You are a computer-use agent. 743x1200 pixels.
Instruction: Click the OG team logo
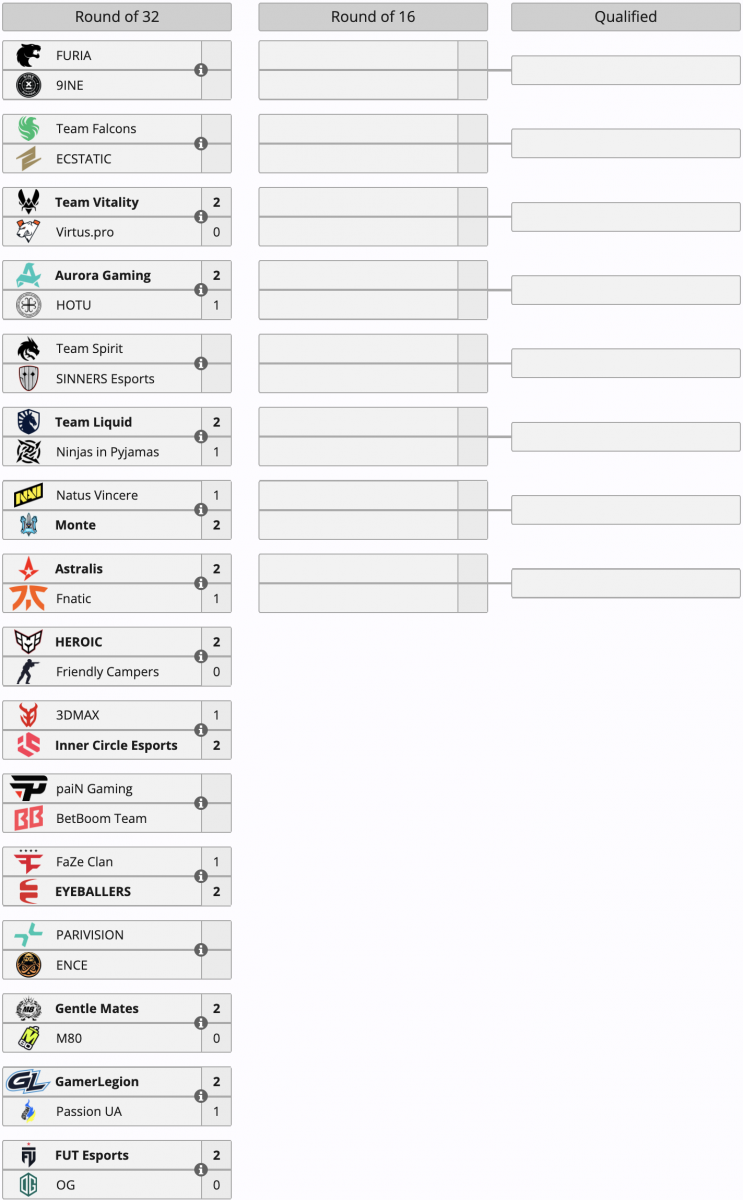coord(28,1185)
